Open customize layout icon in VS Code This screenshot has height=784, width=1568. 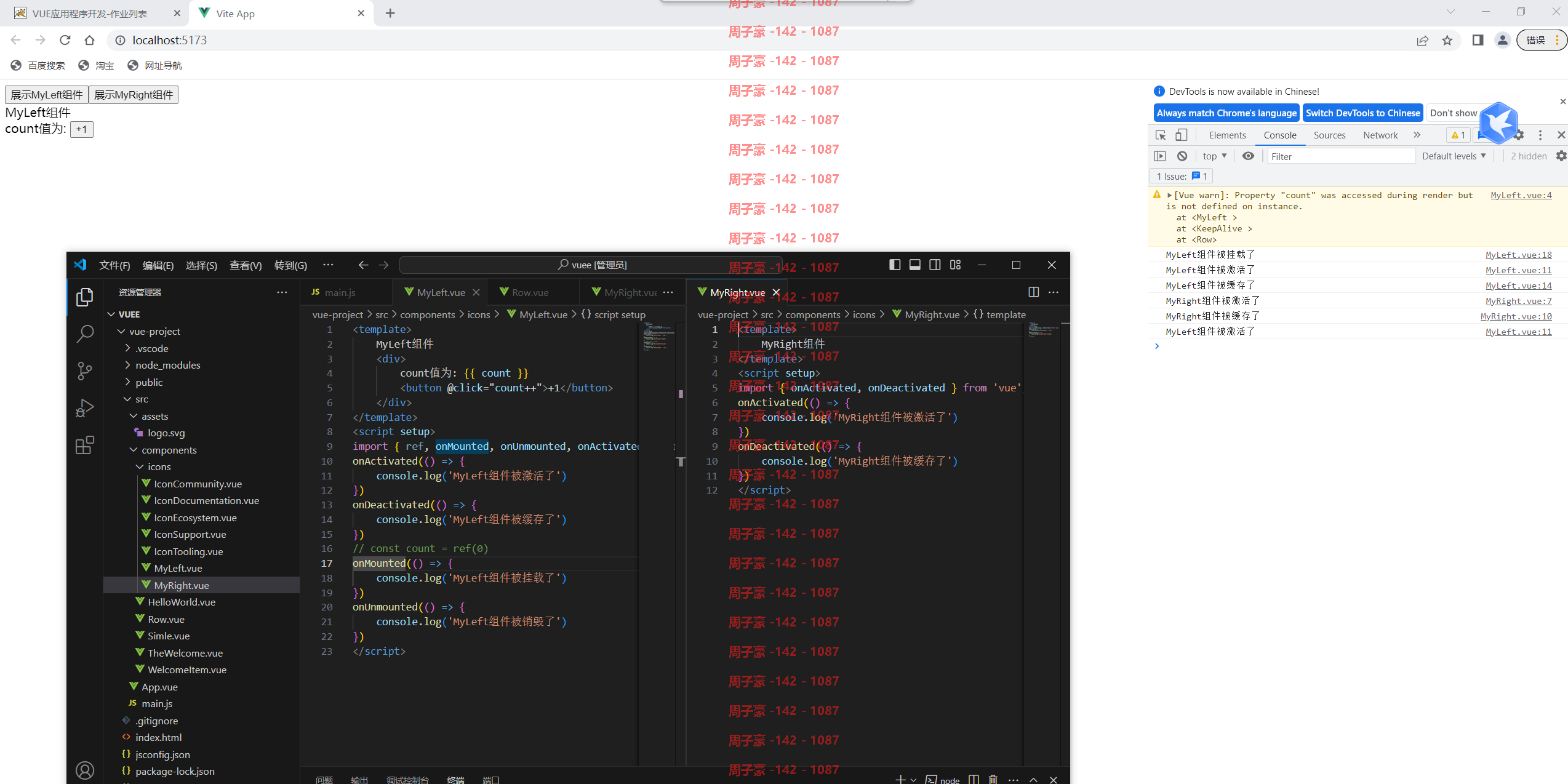(955, 265)
